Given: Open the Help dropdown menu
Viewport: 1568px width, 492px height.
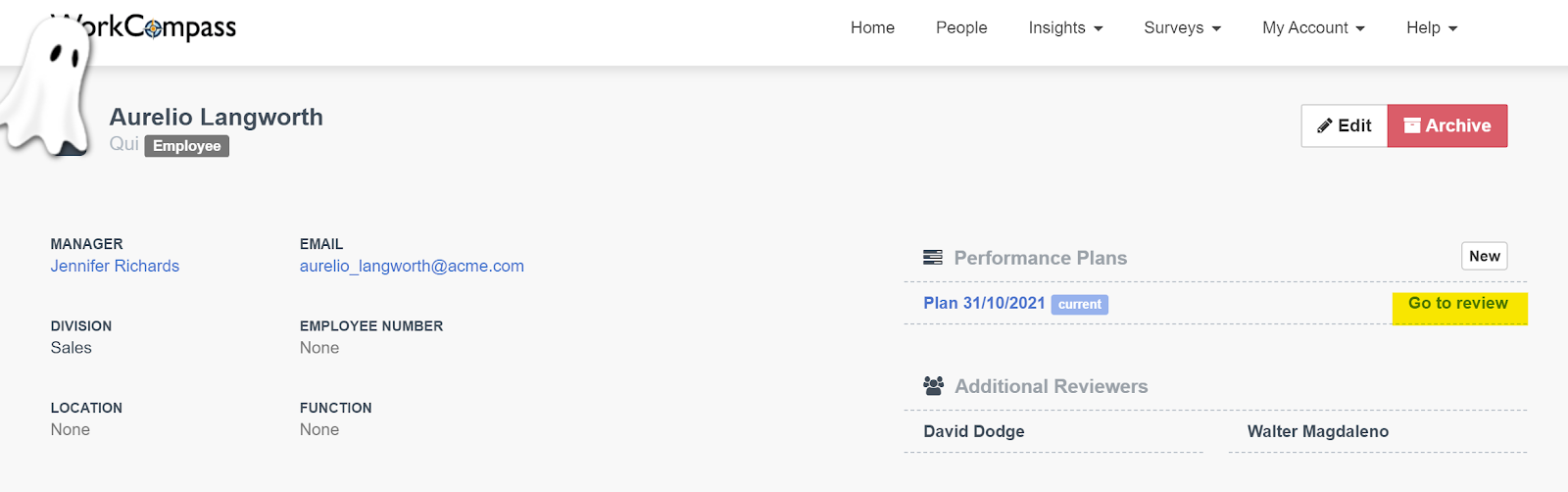Looking at the screenshot, I should (x=1432, y=27).
